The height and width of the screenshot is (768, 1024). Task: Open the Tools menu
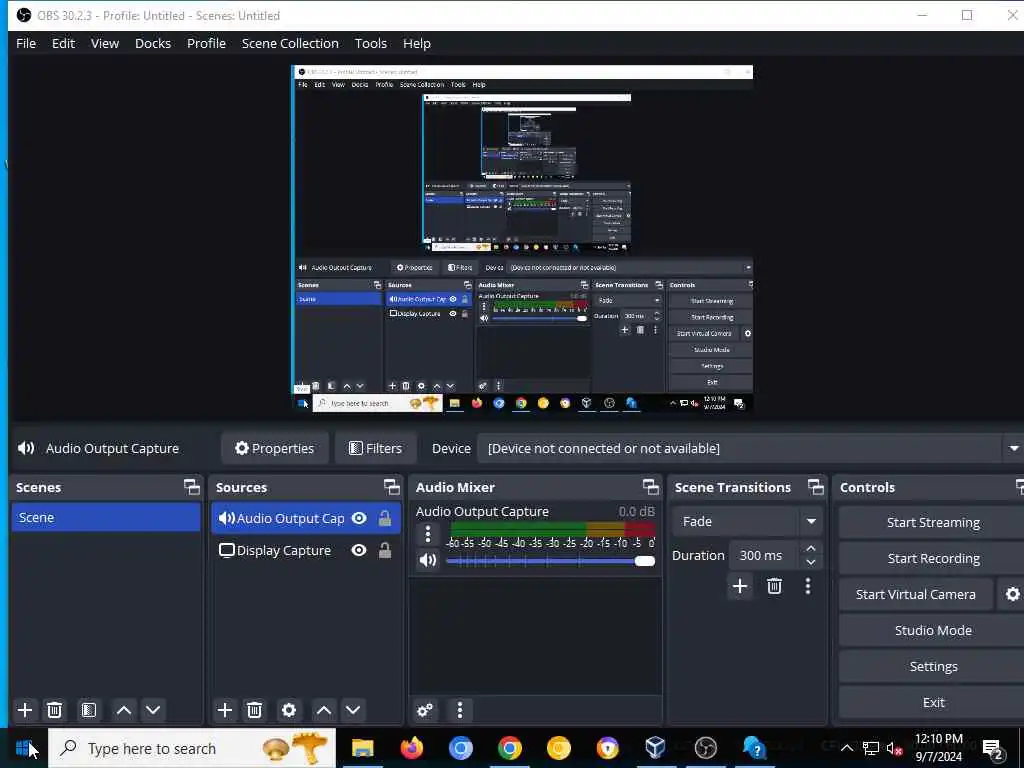(370, 43)
